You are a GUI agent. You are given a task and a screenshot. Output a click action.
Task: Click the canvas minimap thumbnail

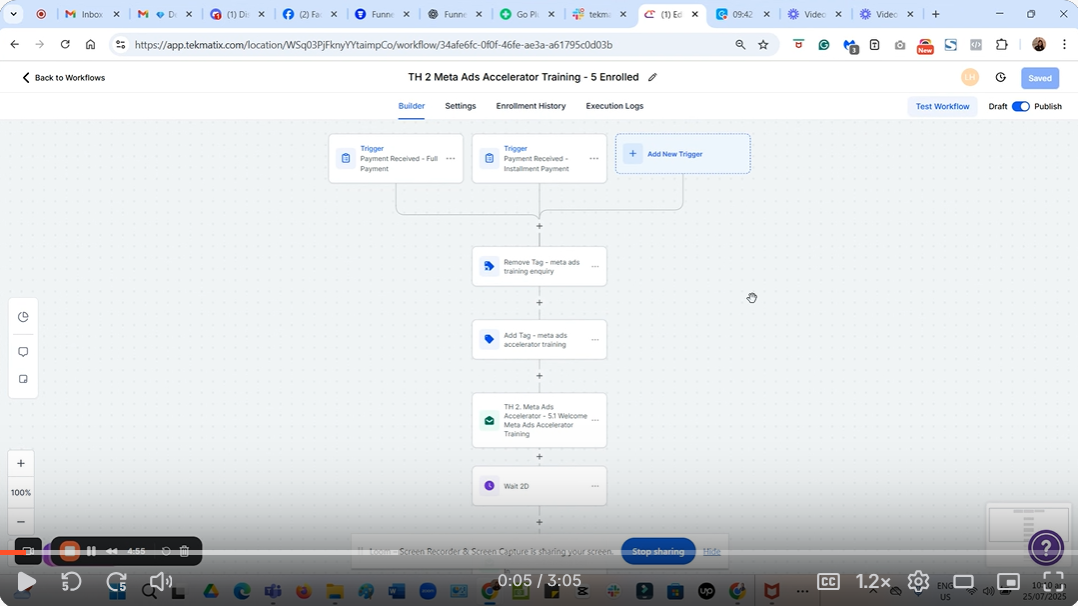click(x=1028, y=526)
